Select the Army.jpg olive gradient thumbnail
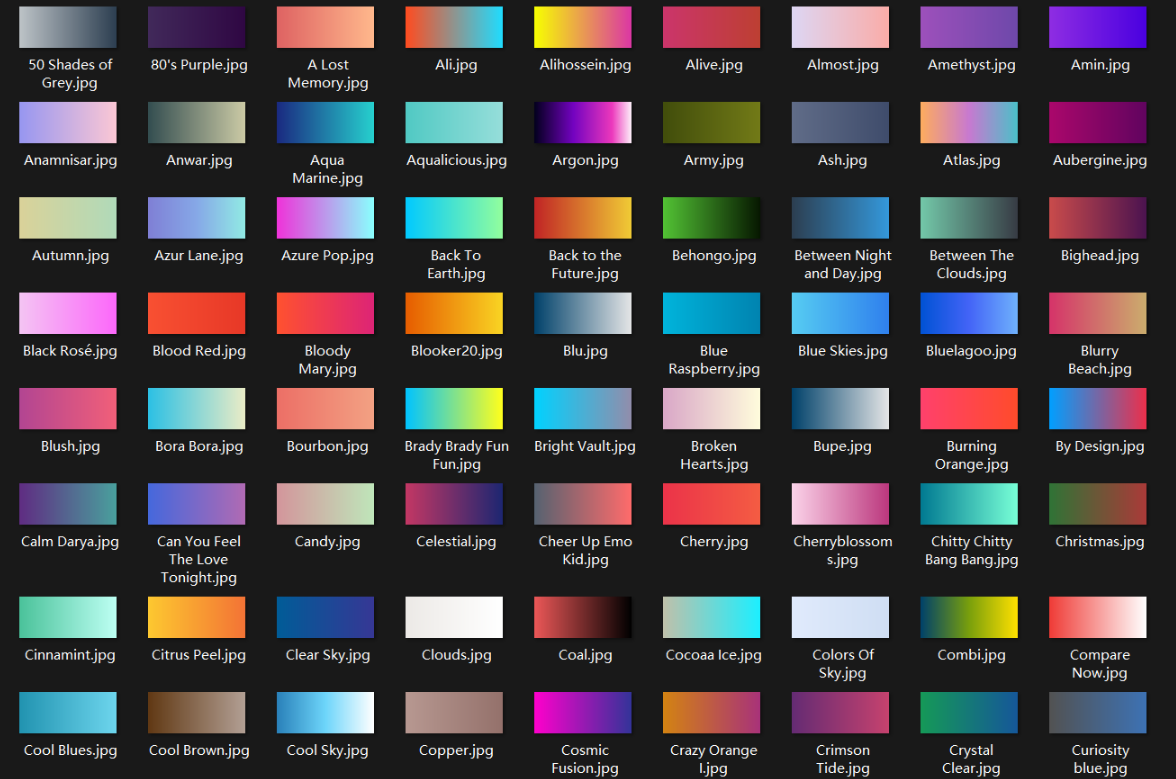Screen dimensions: 1176x779 [x=712, y=122]
